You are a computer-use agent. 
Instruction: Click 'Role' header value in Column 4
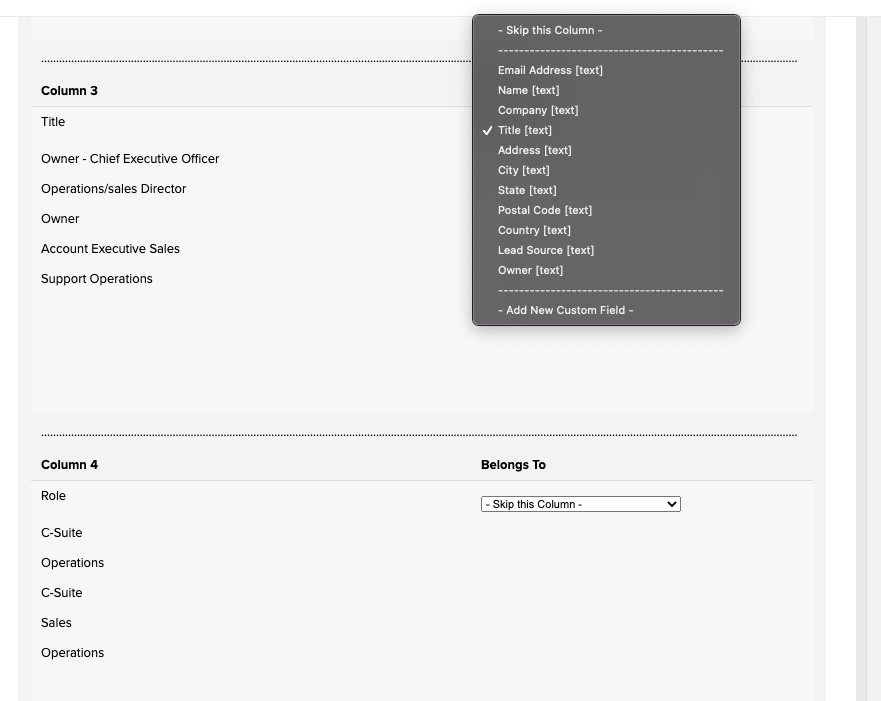[x=53, y=496]
